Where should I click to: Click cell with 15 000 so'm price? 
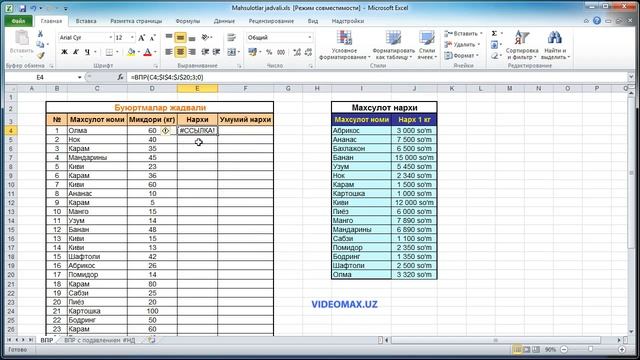tap(414, 158)
